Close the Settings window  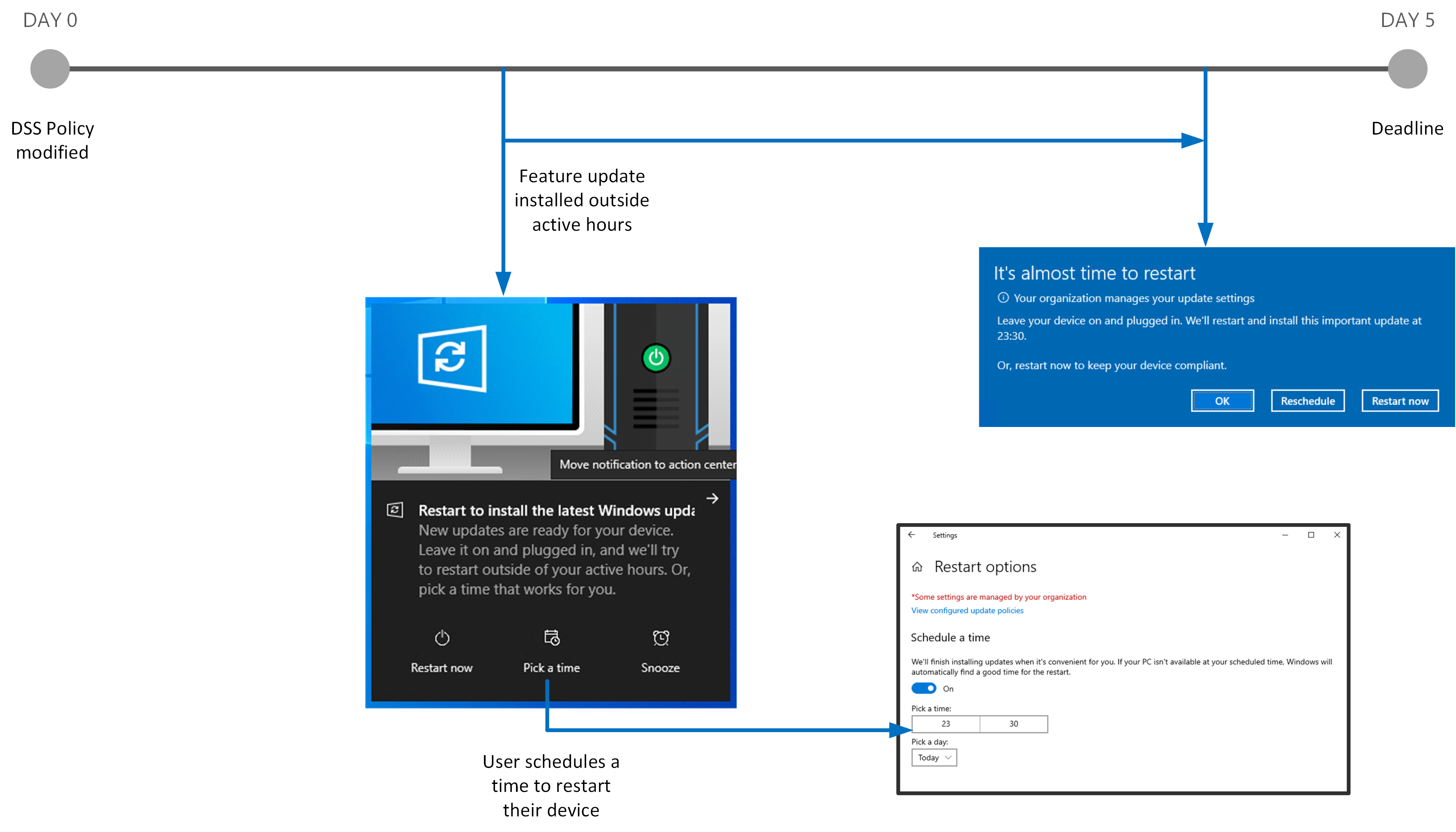click(1337, 535)
